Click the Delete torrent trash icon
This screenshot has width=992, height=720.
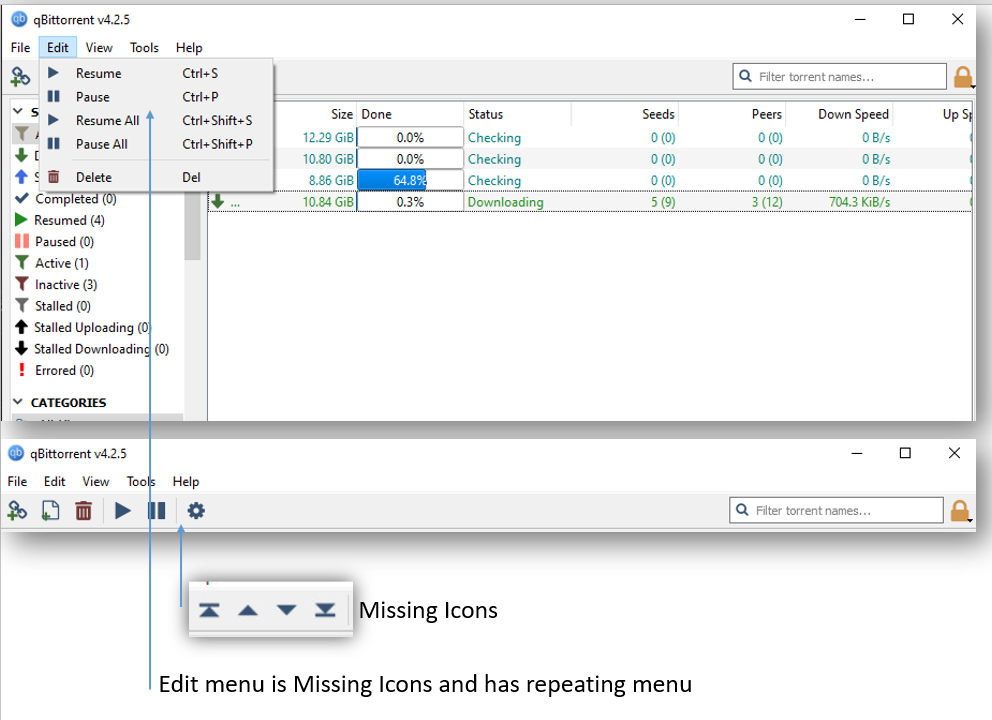click(x=83, y=511)
